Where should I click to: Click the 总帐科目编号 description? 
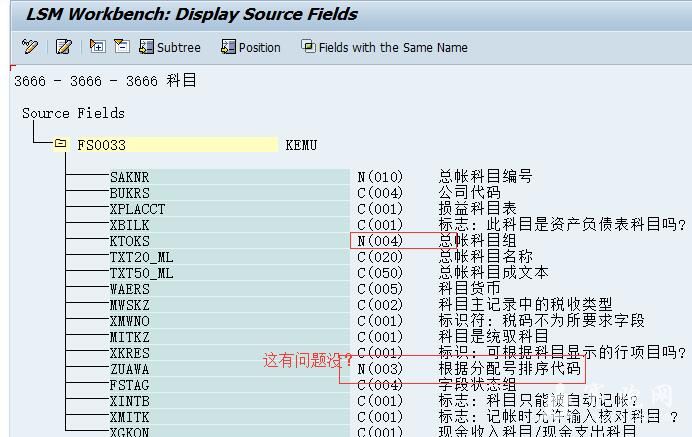pyautogui.click(x=485, y=176)
